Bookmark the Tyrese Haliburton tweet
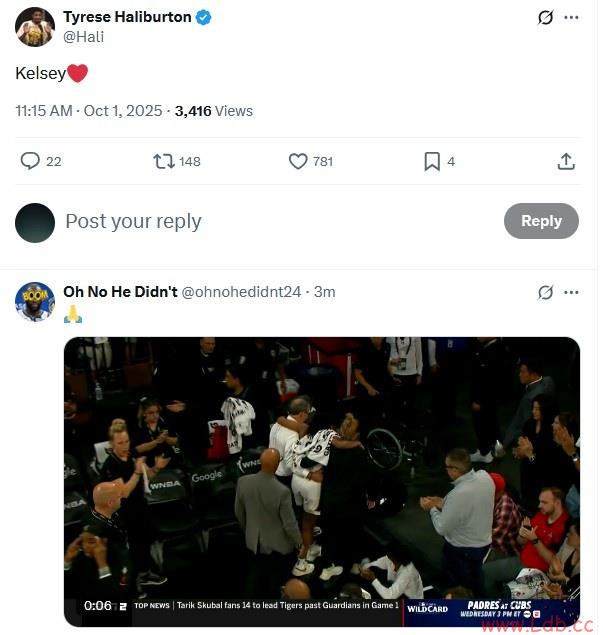Screen dimensions: 603x635 [432, 161]
